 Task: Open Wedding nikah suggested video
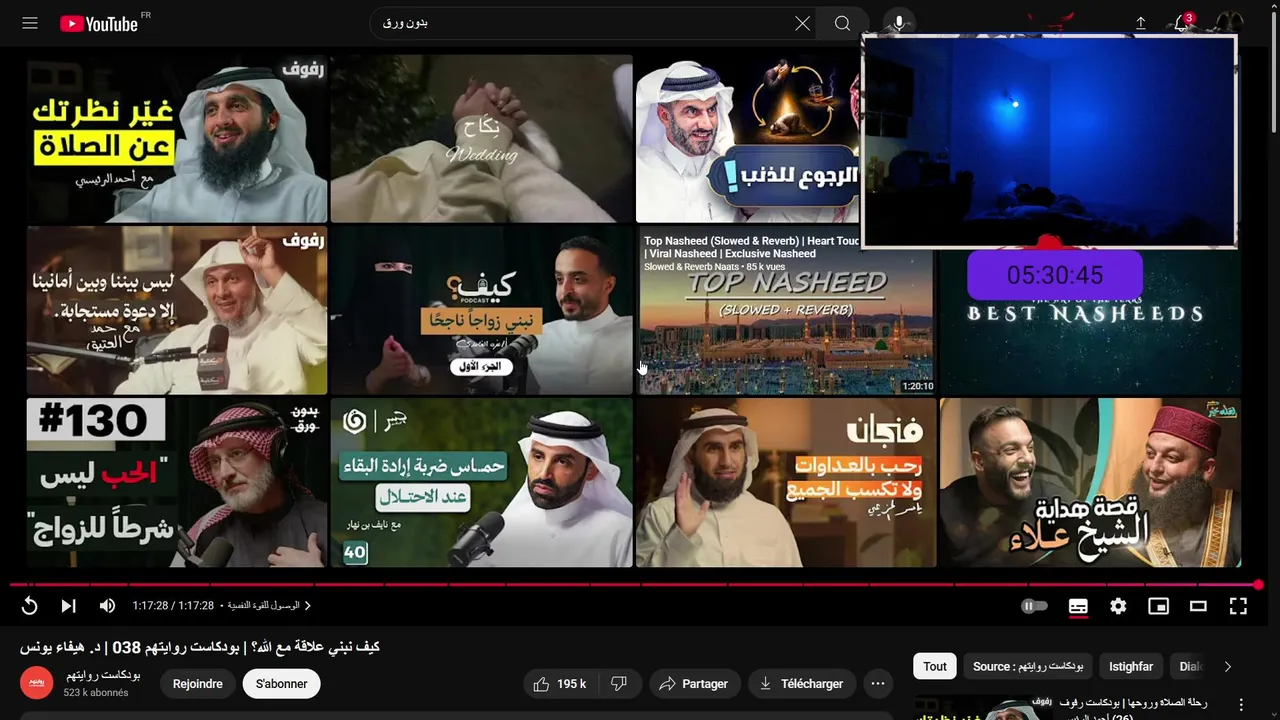(481, 138)
